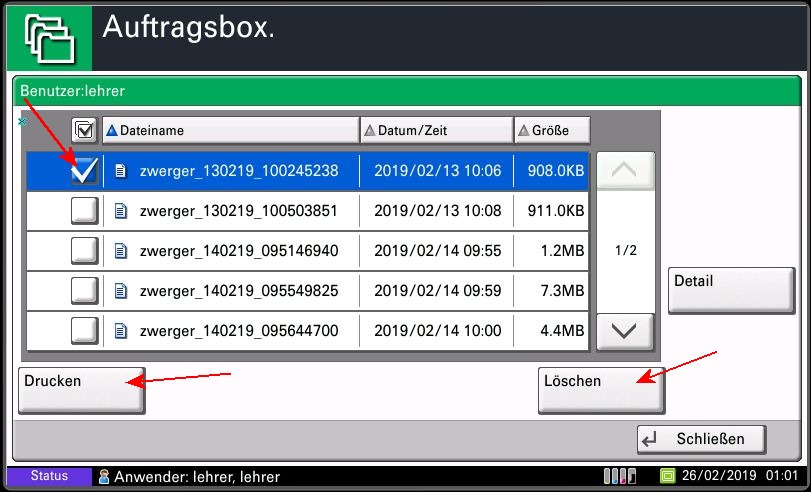811x492 pixels.
Task: Click the Auftragsbox folder icon in header
Action: coord(48,36)
